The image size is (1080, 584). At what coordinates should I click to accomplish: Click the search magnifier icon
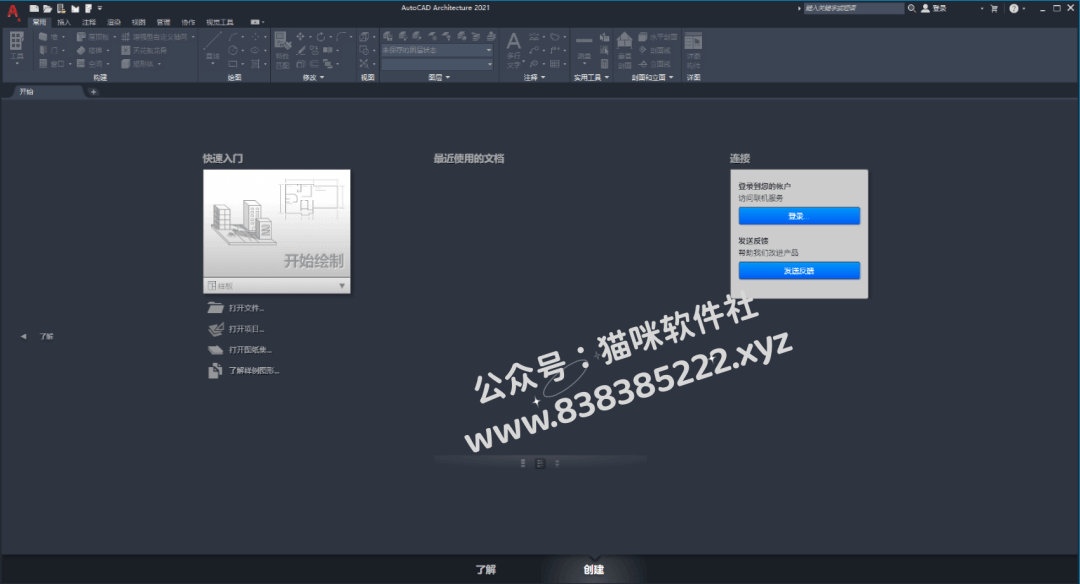tap(911, 8)
